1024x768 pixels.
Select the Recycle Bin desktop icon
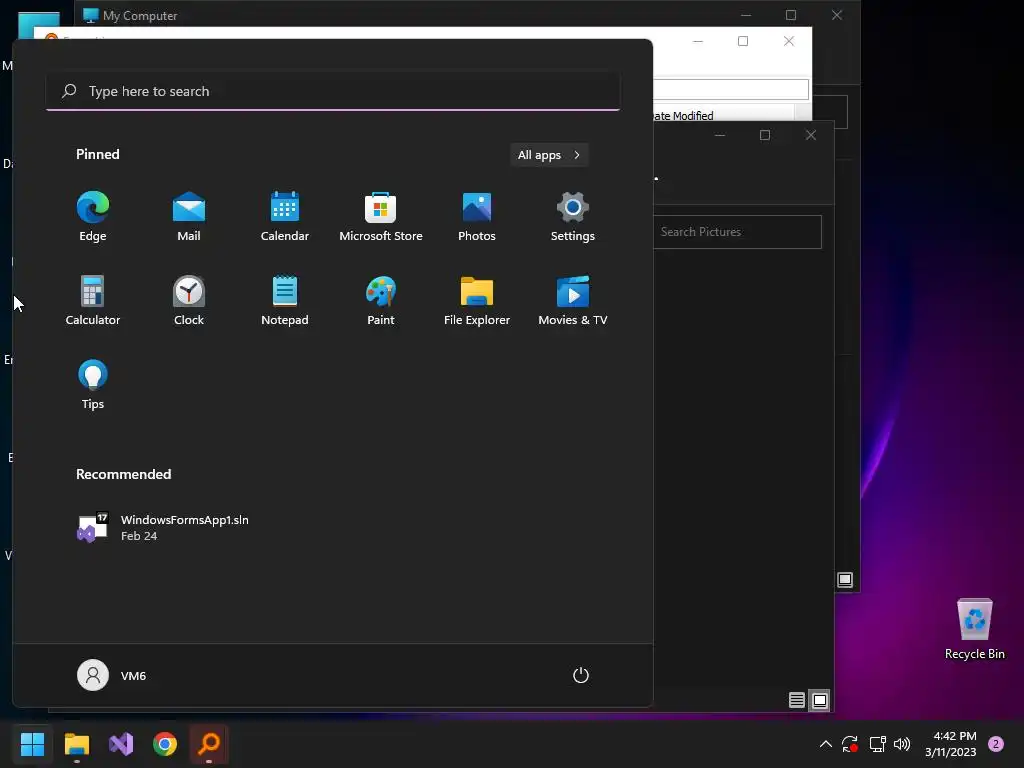coord(974,630)
